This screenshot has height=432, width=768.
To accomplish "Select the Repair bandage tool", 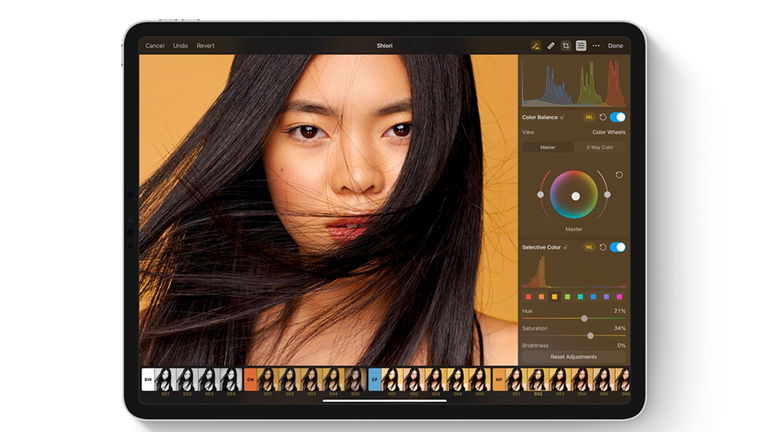I will point(551,46).
